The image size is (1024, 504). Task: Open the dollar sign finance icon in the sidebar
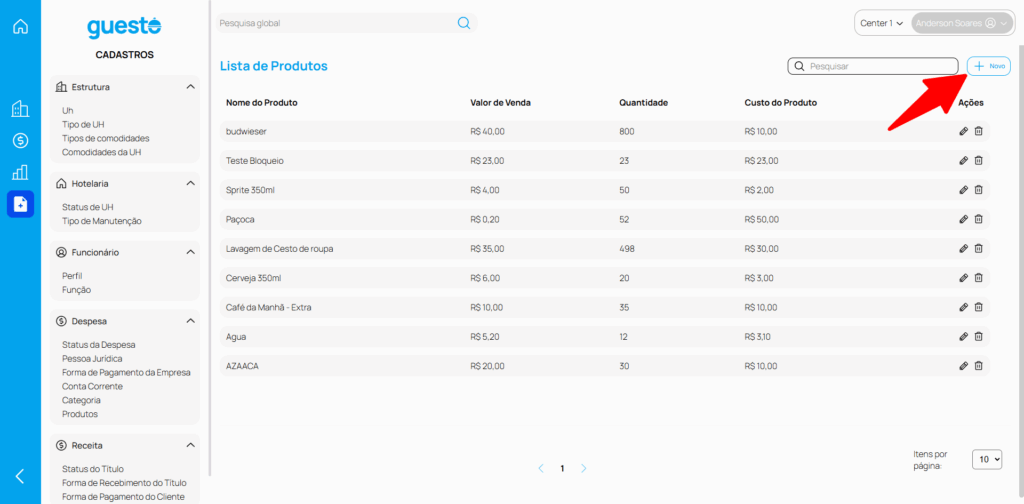coord(20,140)
